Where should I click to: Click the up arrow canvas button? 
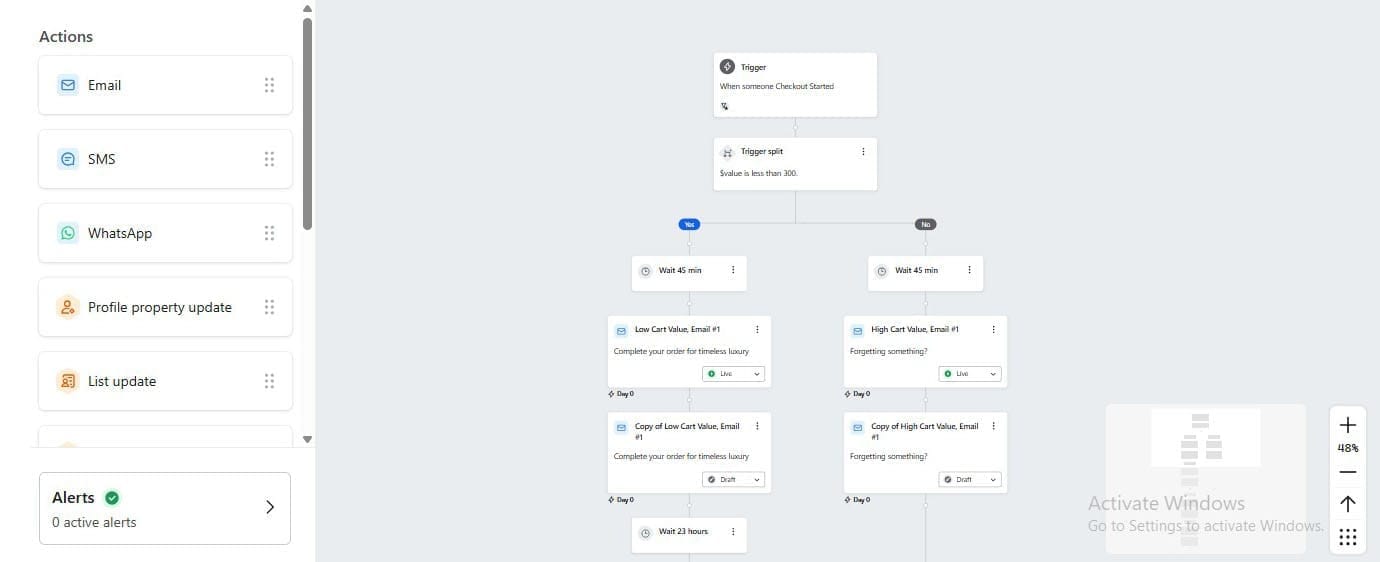1347,504
